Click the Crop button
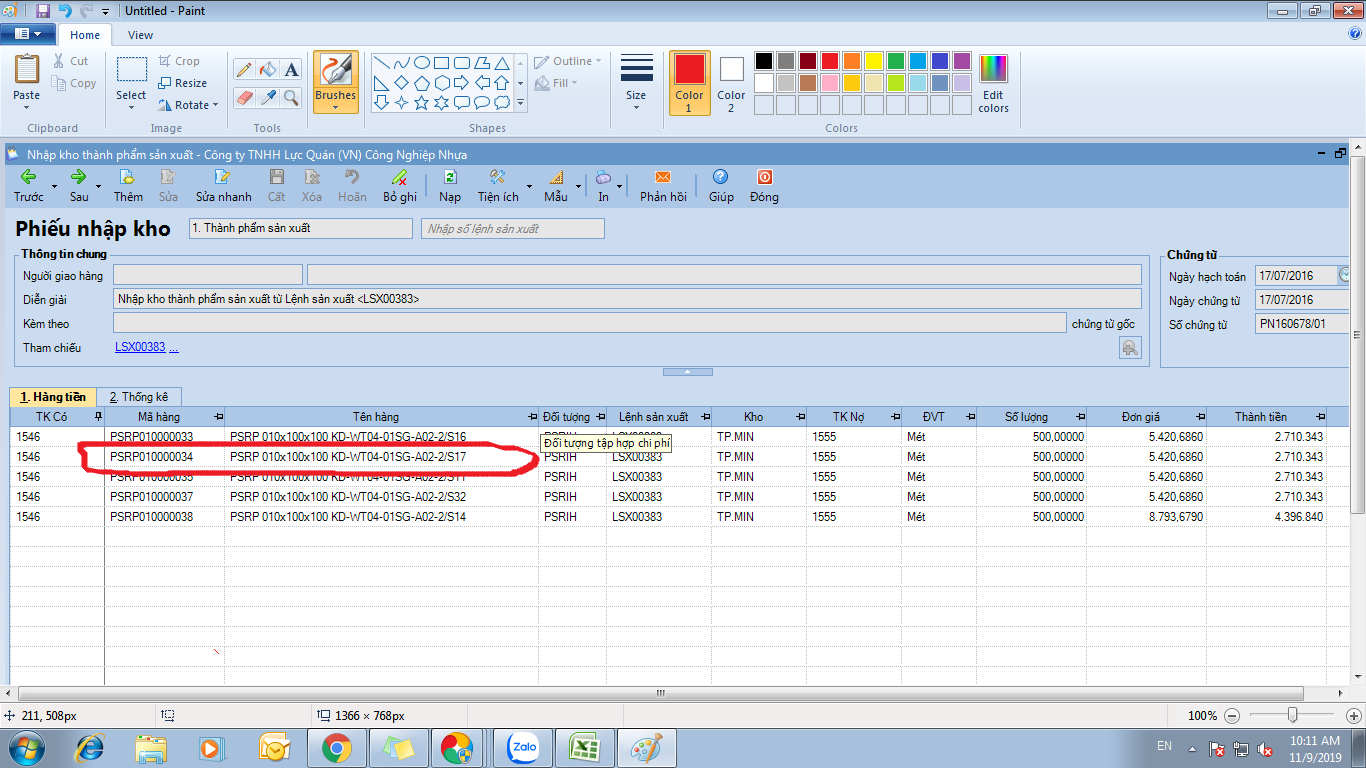Viewport: 1366px width, 768px height. coord(180,61)
